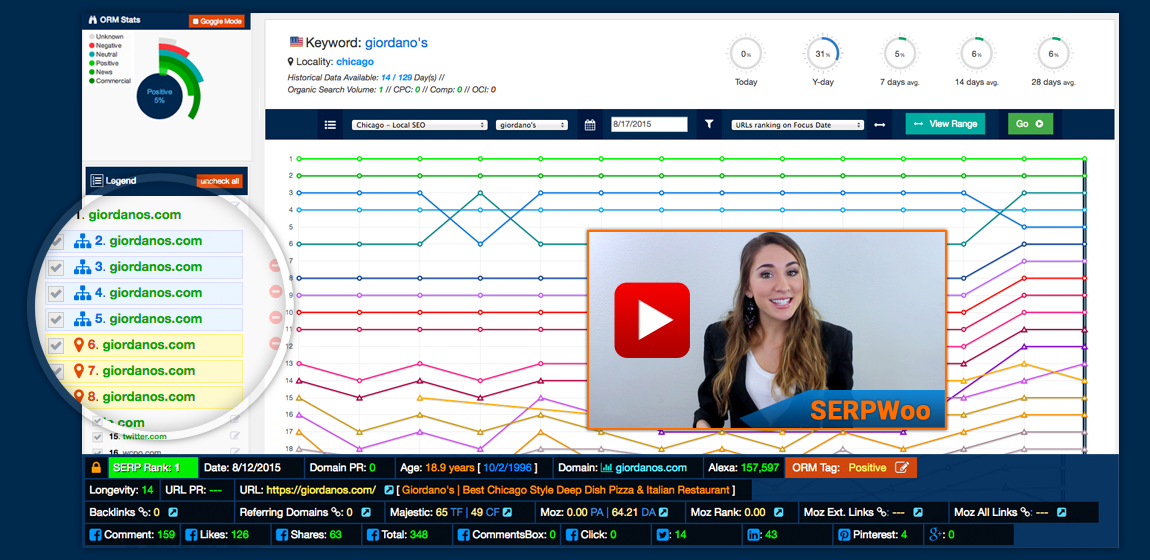Click the Google Plus icon showing 0
The height and width of the screenshot is (560, 1150).
point(935,535)
